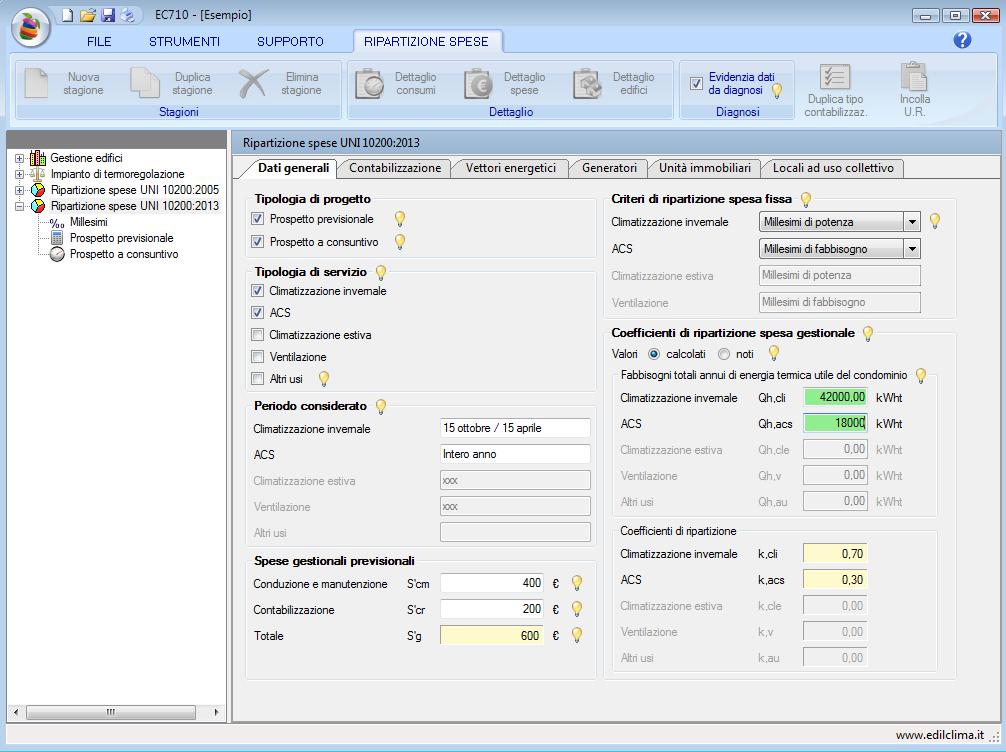This screenshot has height=752, width=1006.
Task: Click Nuova stagione toolbar icon
Action: click(37, 83)
